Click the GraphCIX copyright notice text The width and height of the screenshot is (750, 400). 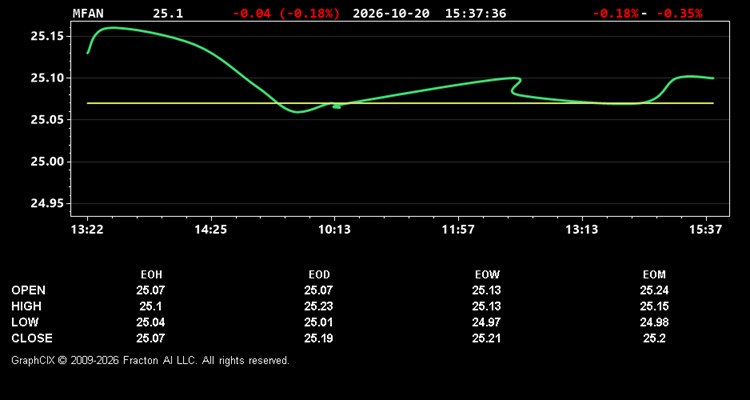(x=150, y=361)
